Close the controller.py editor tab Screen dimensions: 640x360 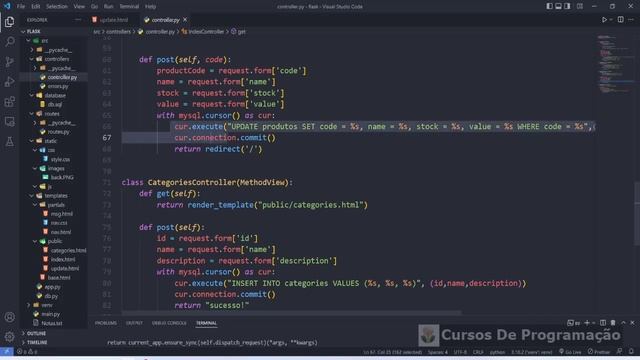tap(185, 20)
